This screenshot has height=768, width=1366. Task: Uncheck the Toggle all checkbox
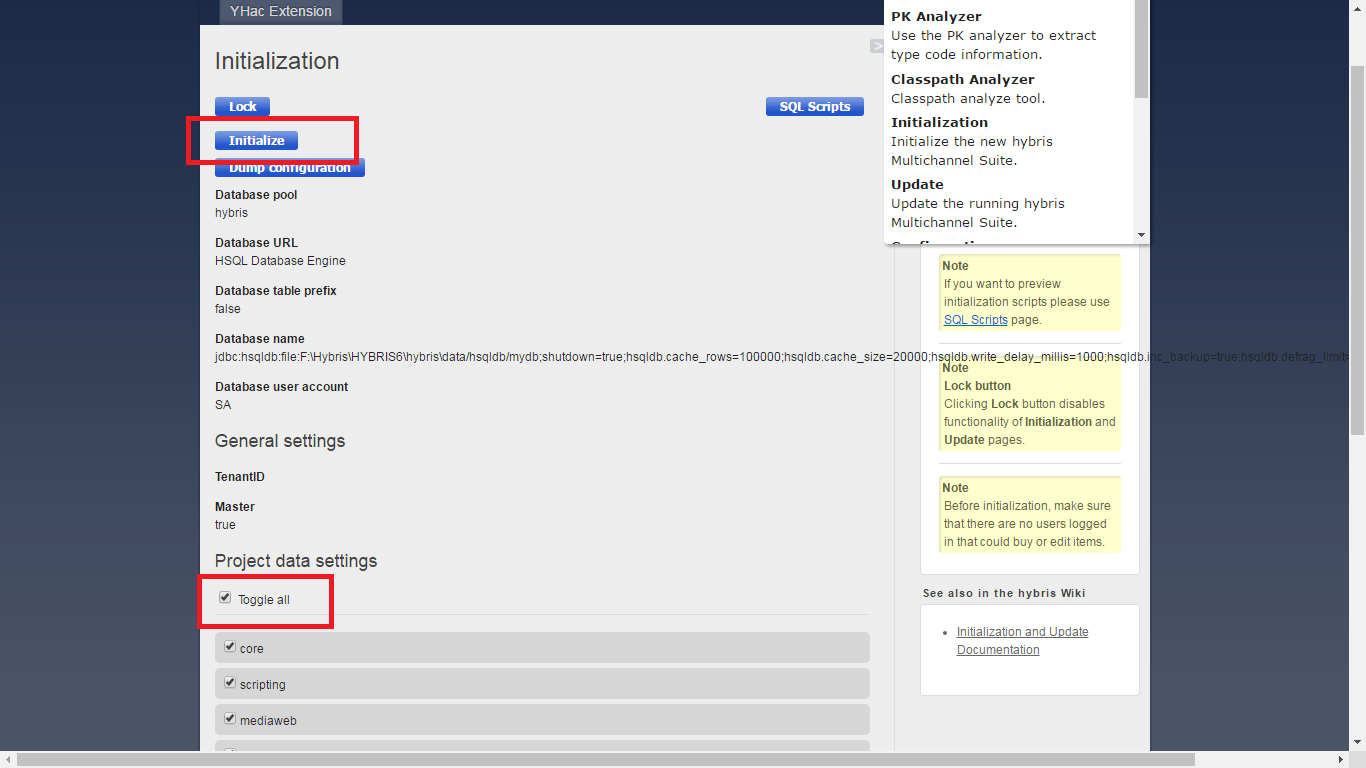coord(225,596)
